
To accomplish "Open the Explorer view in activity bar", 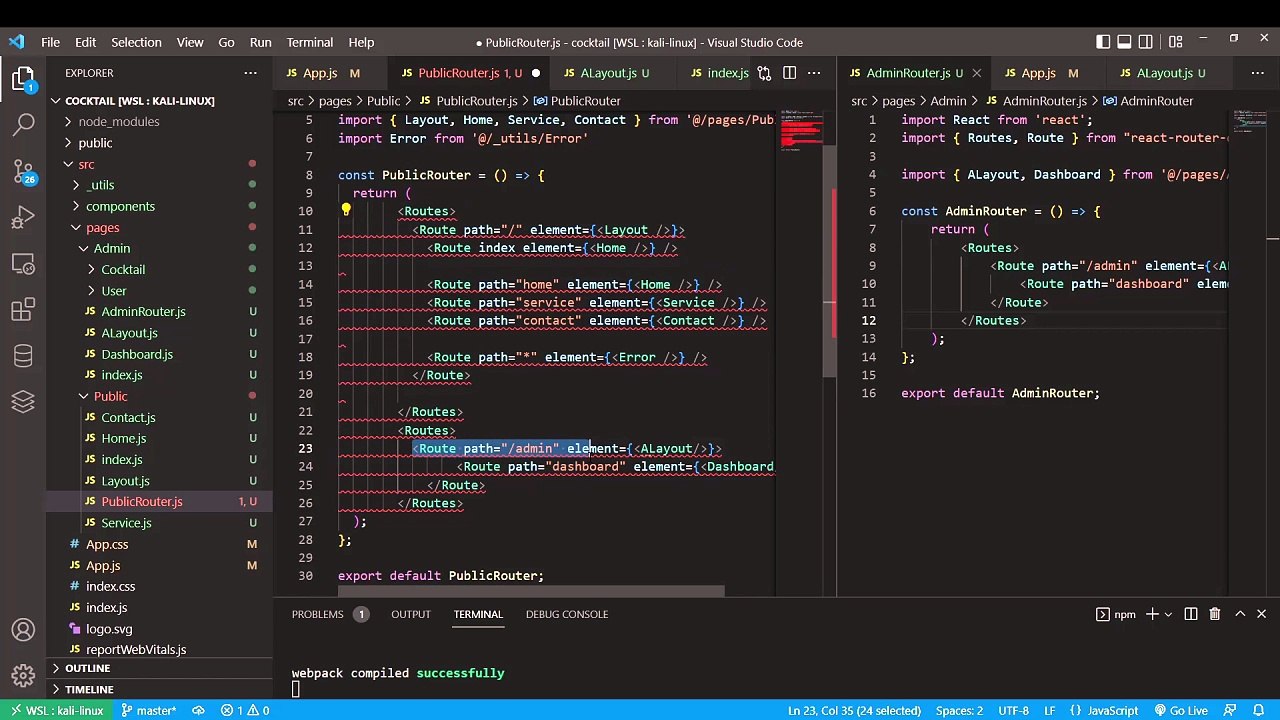I will (x=24, y=79).
